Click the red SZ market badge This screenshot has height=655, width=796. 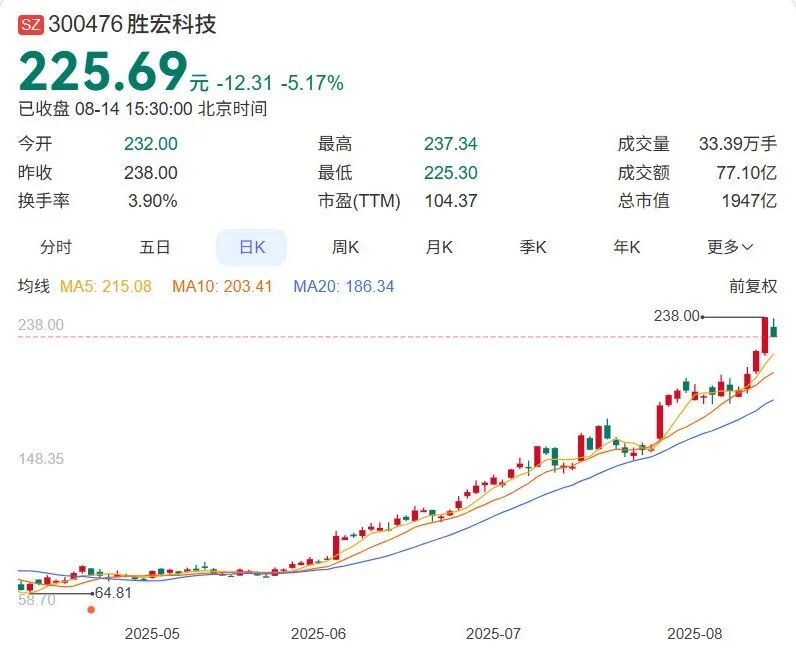[30, 24]
